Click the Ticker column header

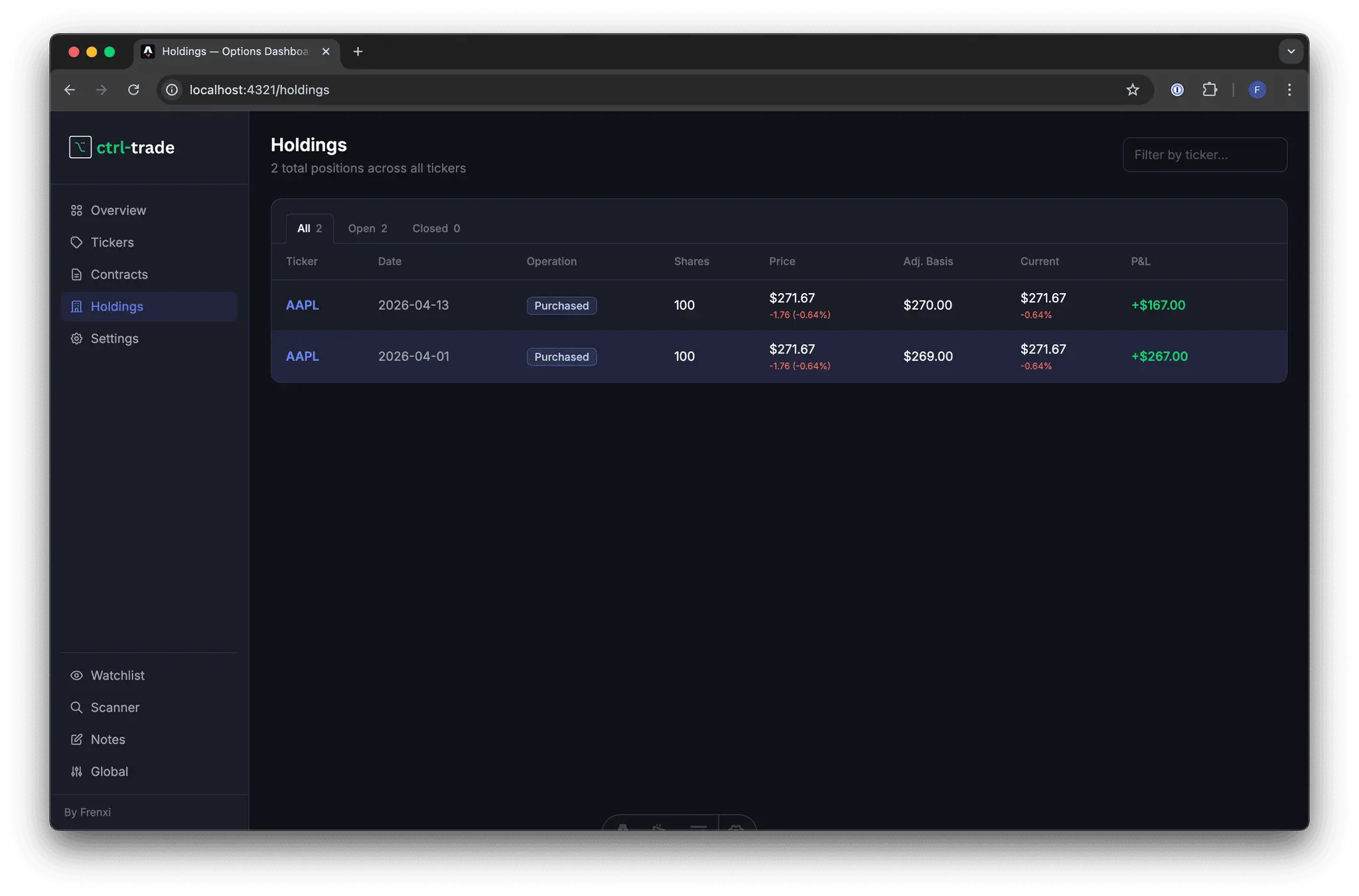[x=301, y=261]
